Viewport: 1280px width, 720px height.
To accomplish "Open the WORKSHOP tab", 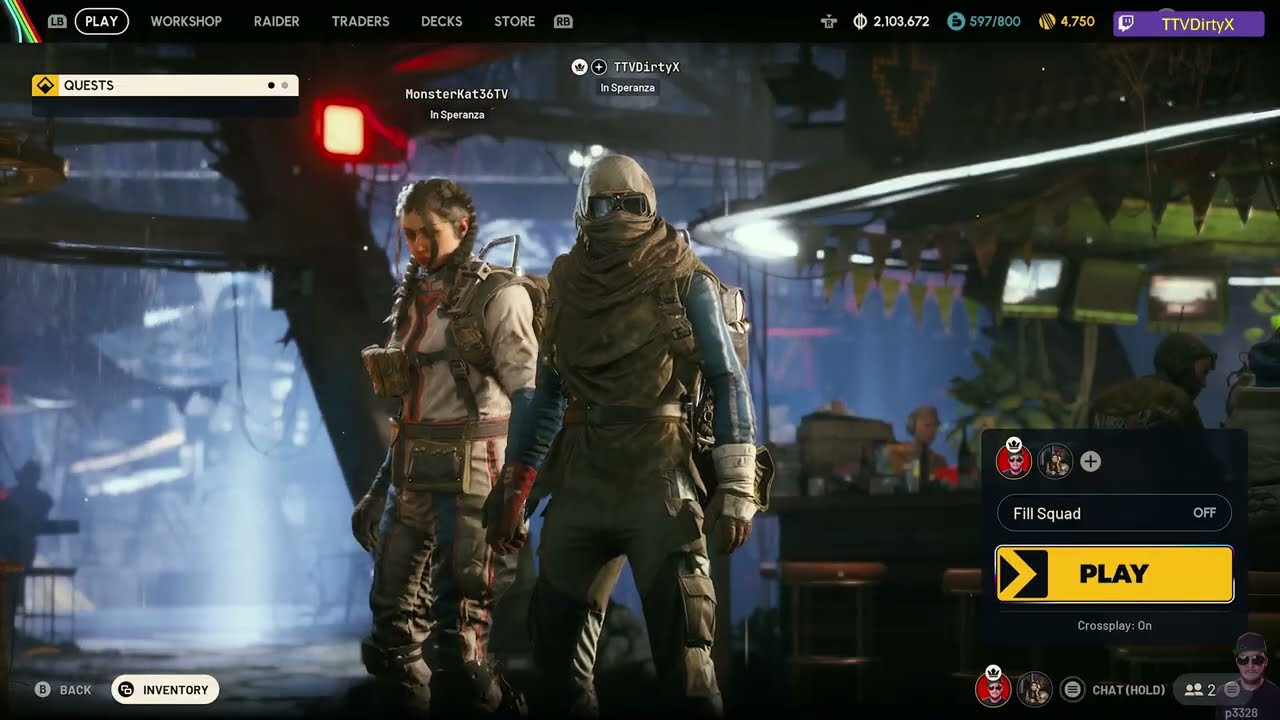I will pos(186,21).
